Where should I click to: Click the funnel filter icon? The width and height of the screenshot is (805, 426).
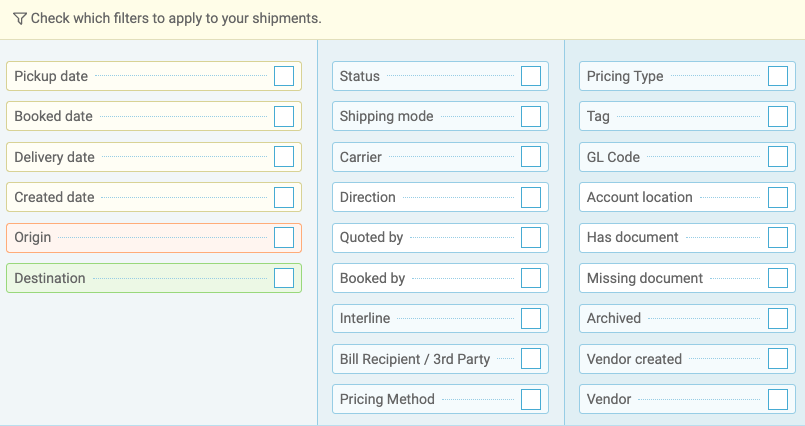pos(20,19)
